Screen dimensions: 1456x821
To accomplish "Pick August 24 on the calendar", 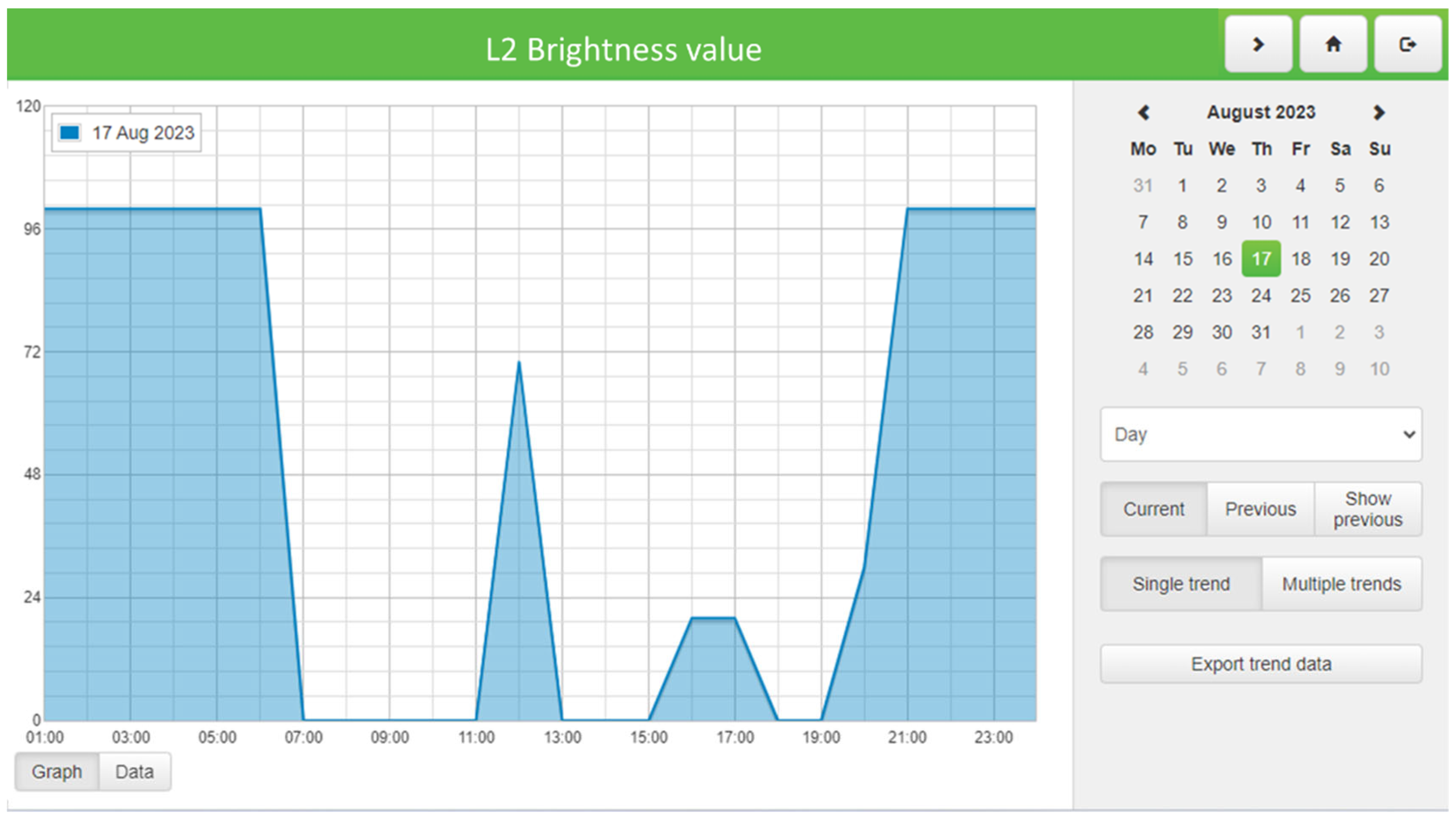I will (x=1260, y=296).
